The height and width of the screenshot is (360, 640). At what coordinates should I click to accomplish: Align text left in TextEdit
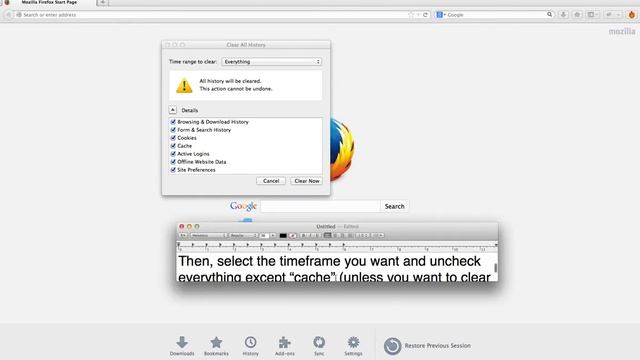pyautogui.click(x=327, y=236)
